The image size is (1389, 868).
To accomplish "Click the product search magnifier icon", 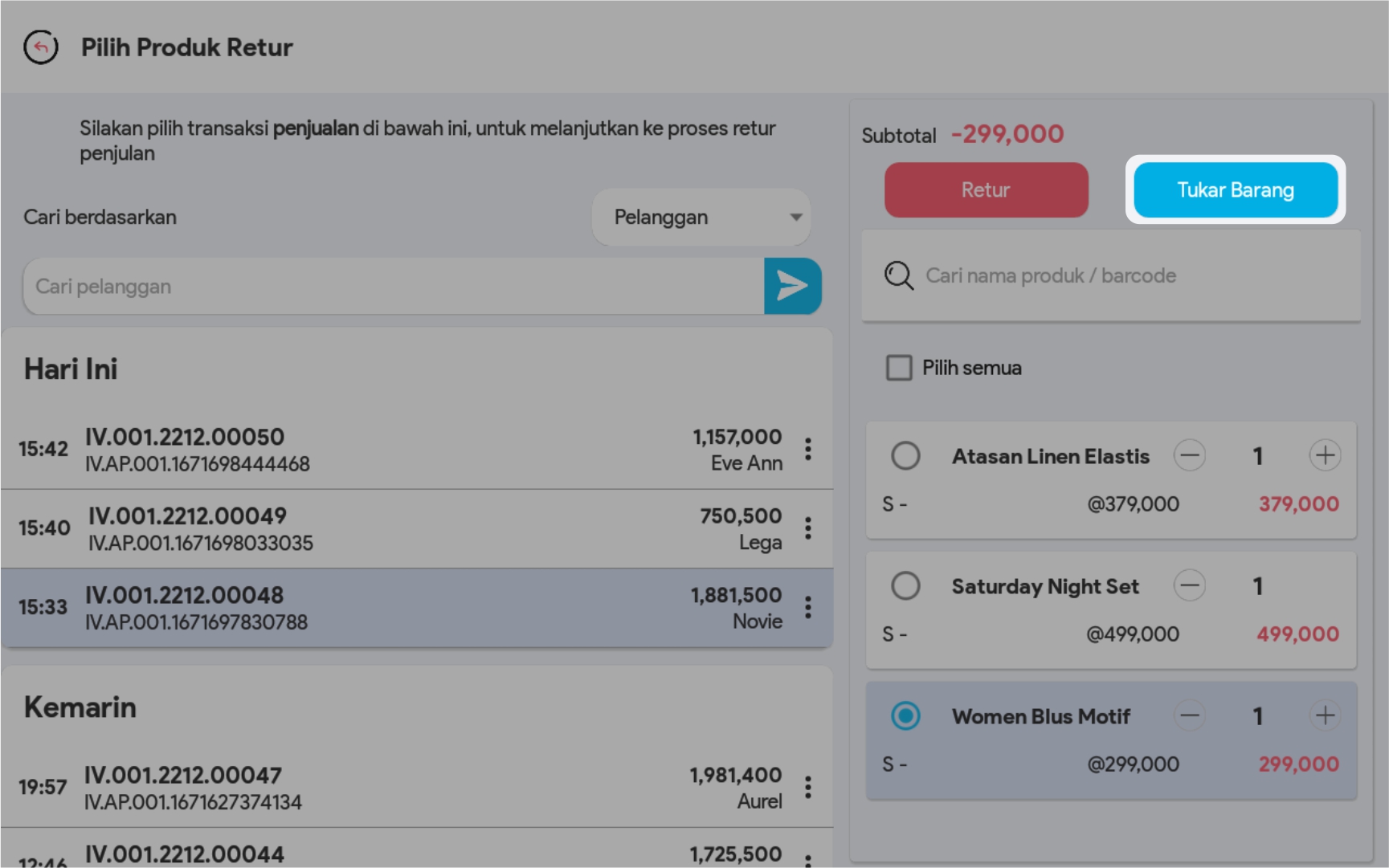I will [x=898, y=275].
